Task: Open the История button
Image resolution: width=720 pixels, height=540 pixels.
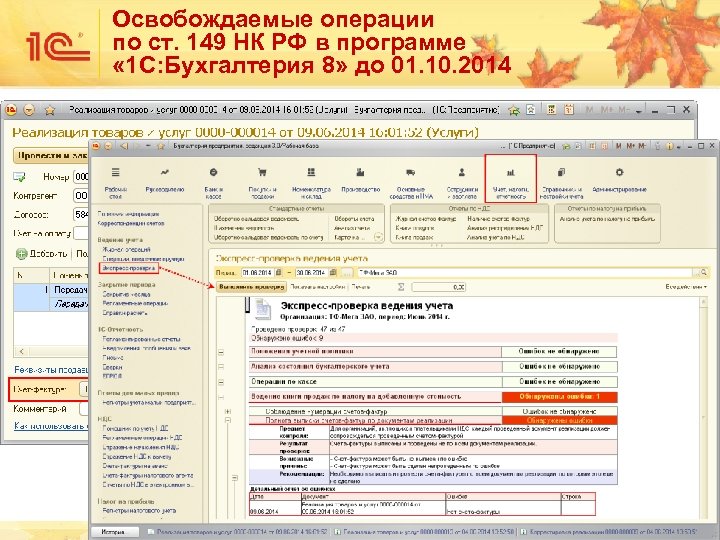Action: 113,532
